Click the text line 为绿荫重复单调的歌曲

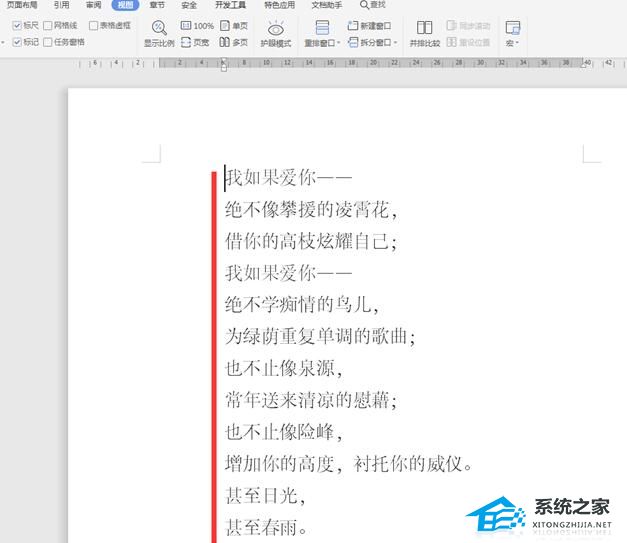click(x=320, y=337)
